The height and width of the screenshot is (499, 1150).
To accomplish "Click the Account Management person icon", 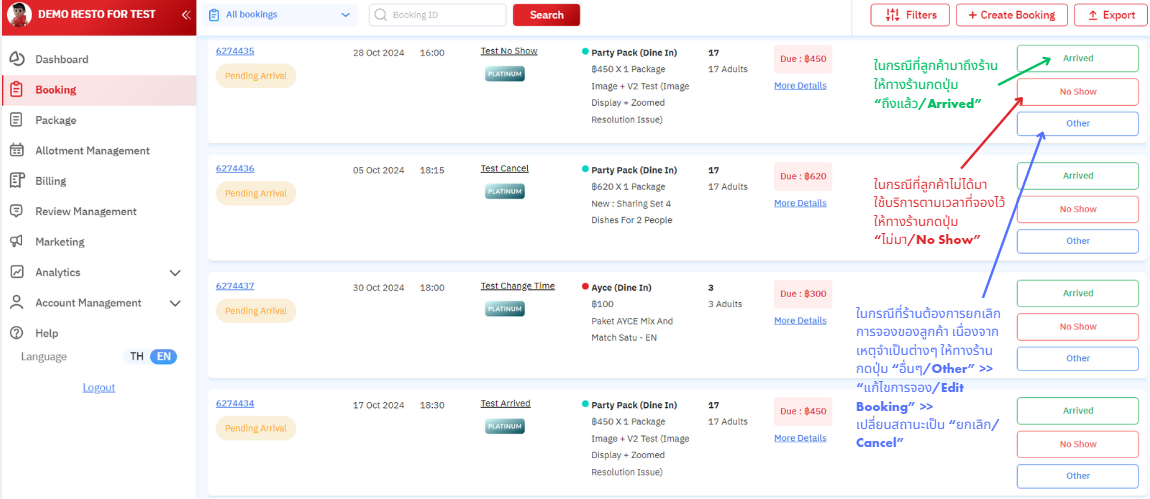I will point(17,302).
